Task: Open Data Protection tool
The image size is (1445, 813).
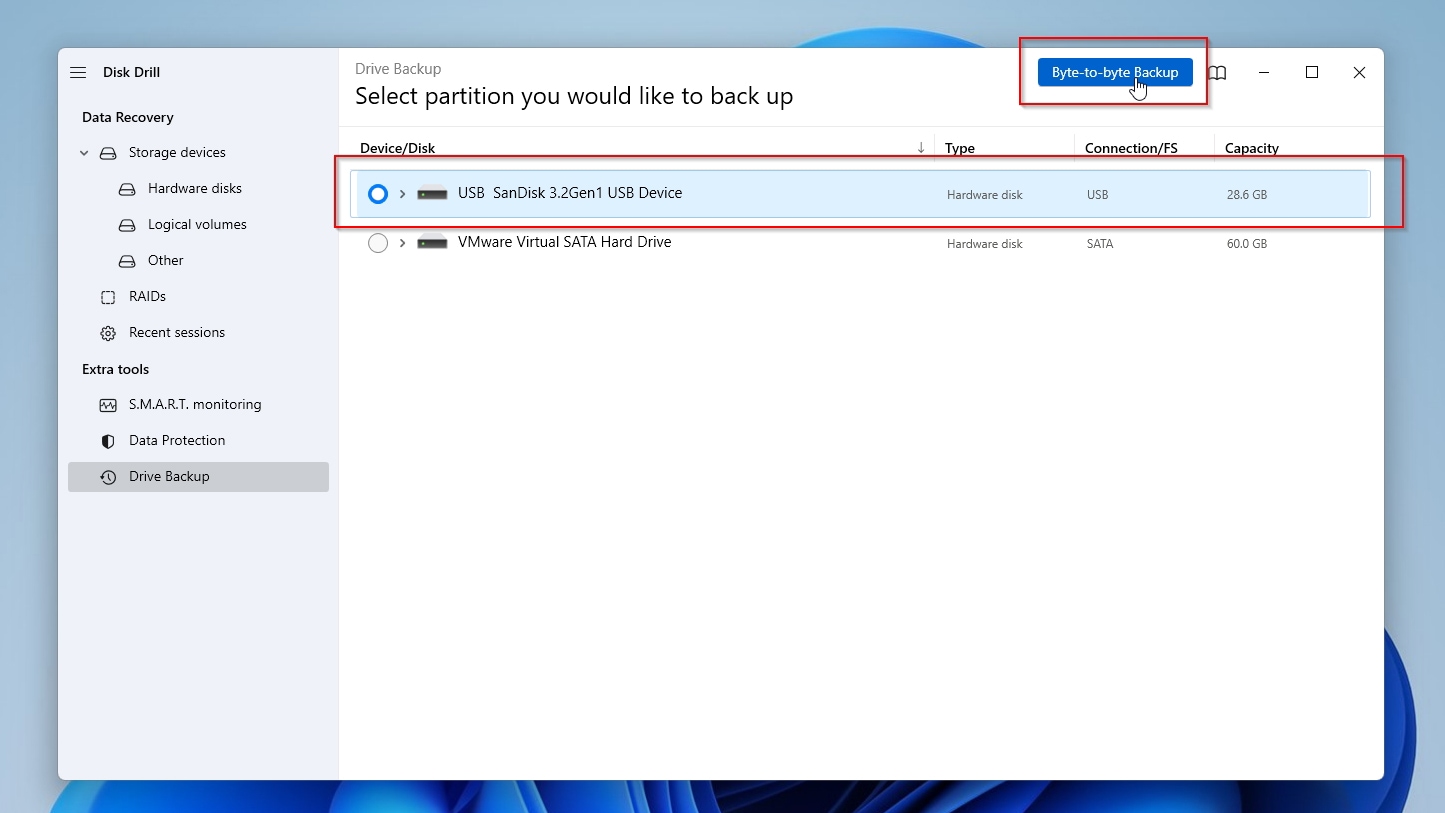Action: pyautogui.click(x=177, y=440)
